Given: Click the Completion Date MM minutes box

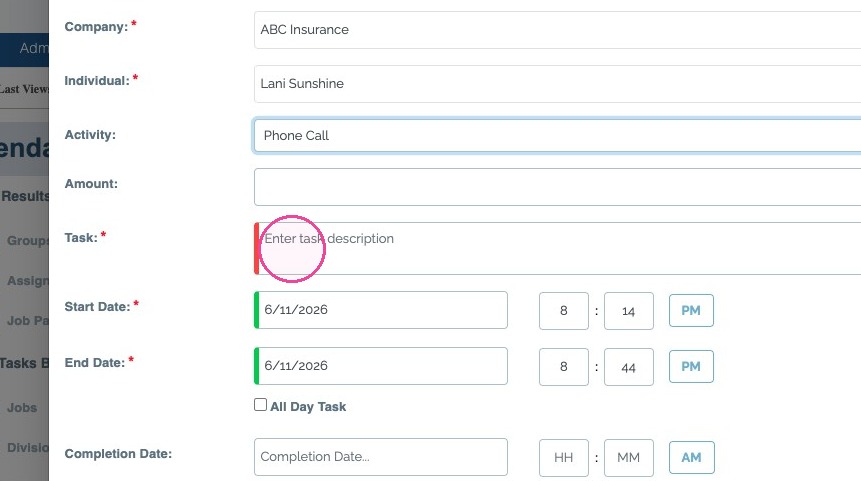Looking at the screenshot, I should (629, 458).
